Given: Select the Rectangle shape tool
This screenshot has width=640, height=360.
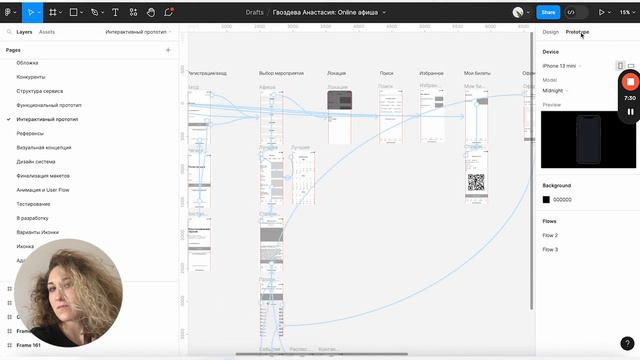Looking at the screenshot, I should pyautogui.click(x=73, y=12).
